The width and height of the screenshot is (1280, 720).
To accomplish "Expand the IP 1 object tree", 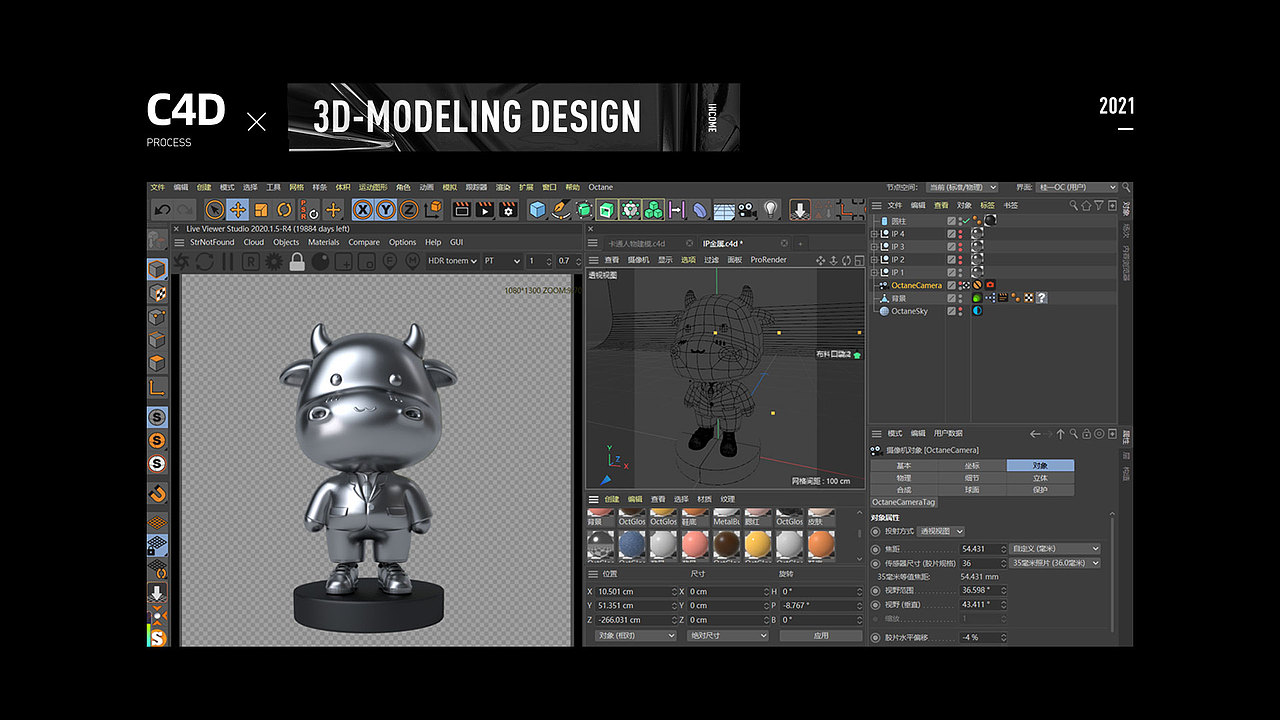I will coord(874,272).
